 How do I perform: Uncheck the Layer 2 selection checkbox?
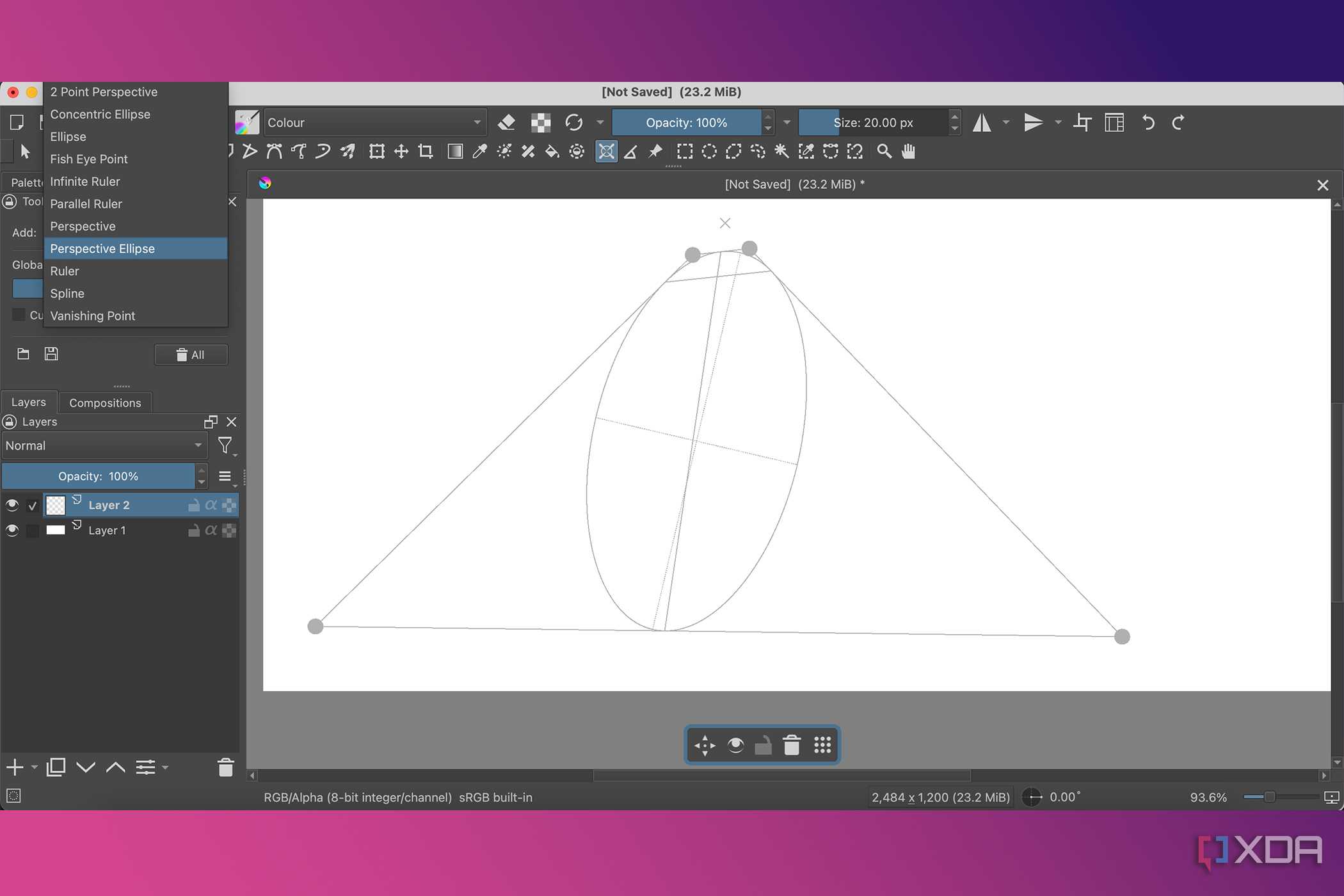point(33,506)
